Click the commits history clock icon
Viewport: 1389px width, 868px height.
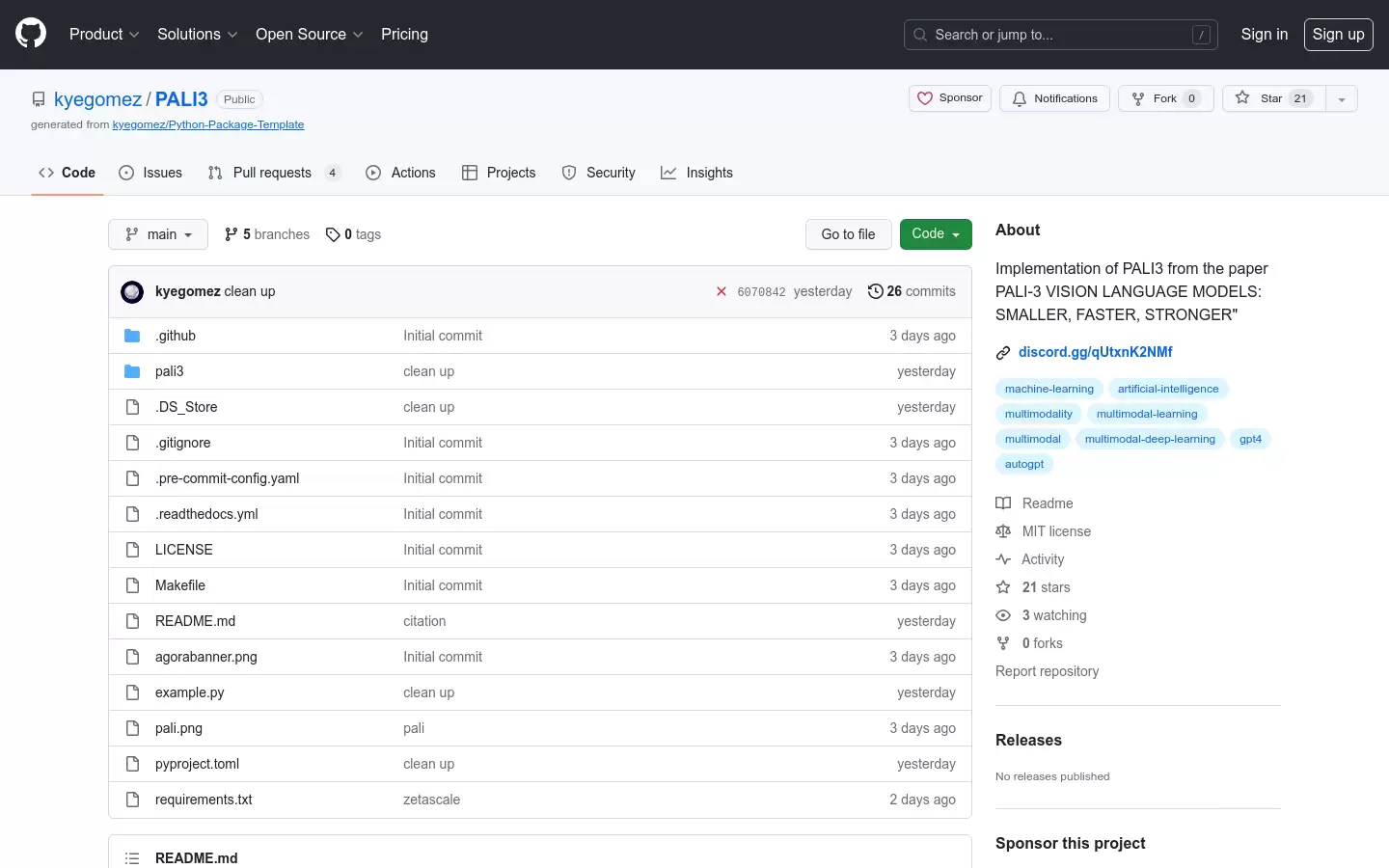875,291
